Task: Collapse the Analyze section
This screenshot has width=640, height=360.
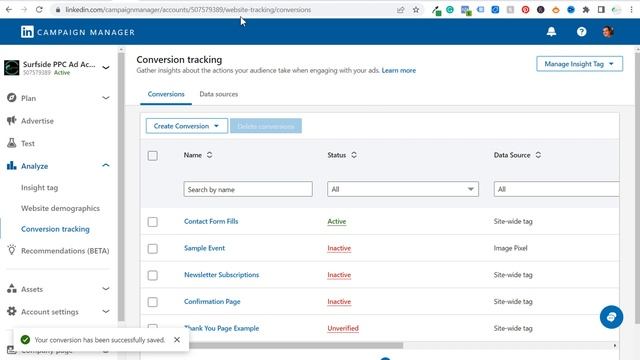Action: click(x=106, y=165)
